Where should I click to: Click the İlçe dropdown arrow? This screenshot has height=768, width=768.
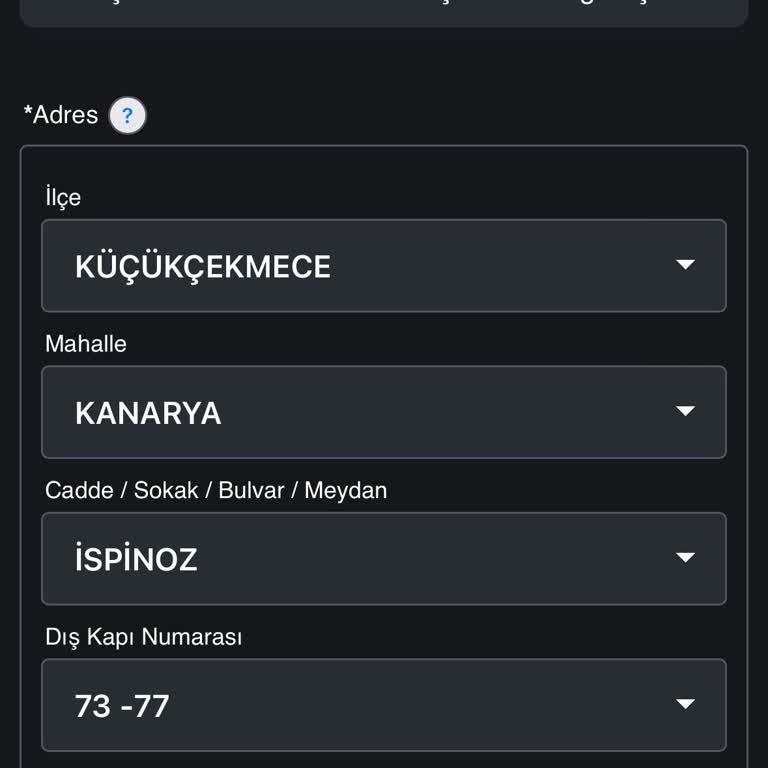[x=685, y=265]
